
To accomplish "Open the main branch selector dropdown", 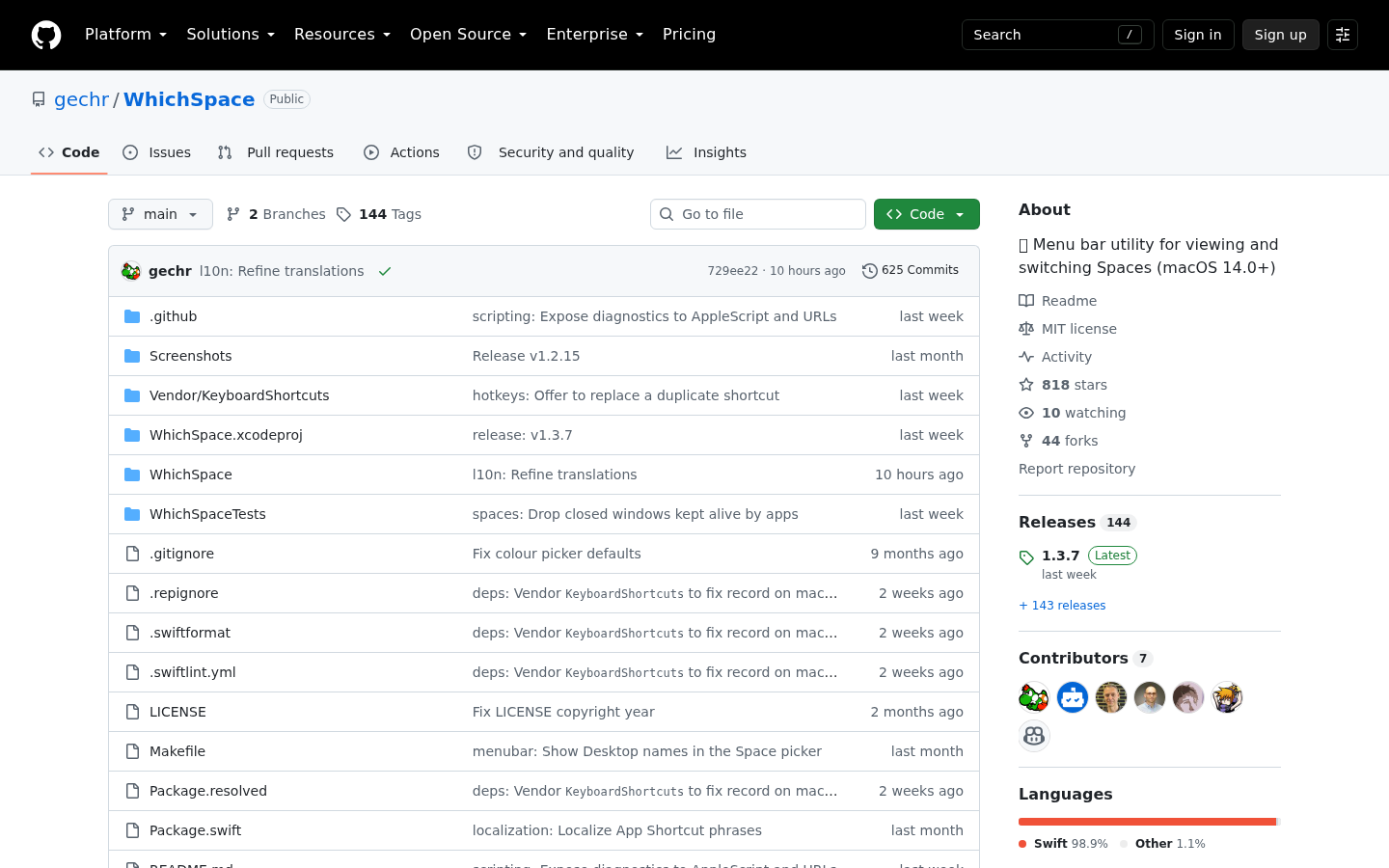I will 160,214.
